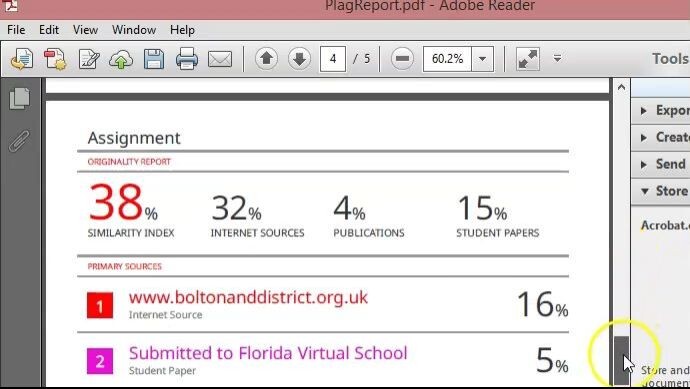Zoom out with the minus button
690x389 pixels.
click(402, 59)
